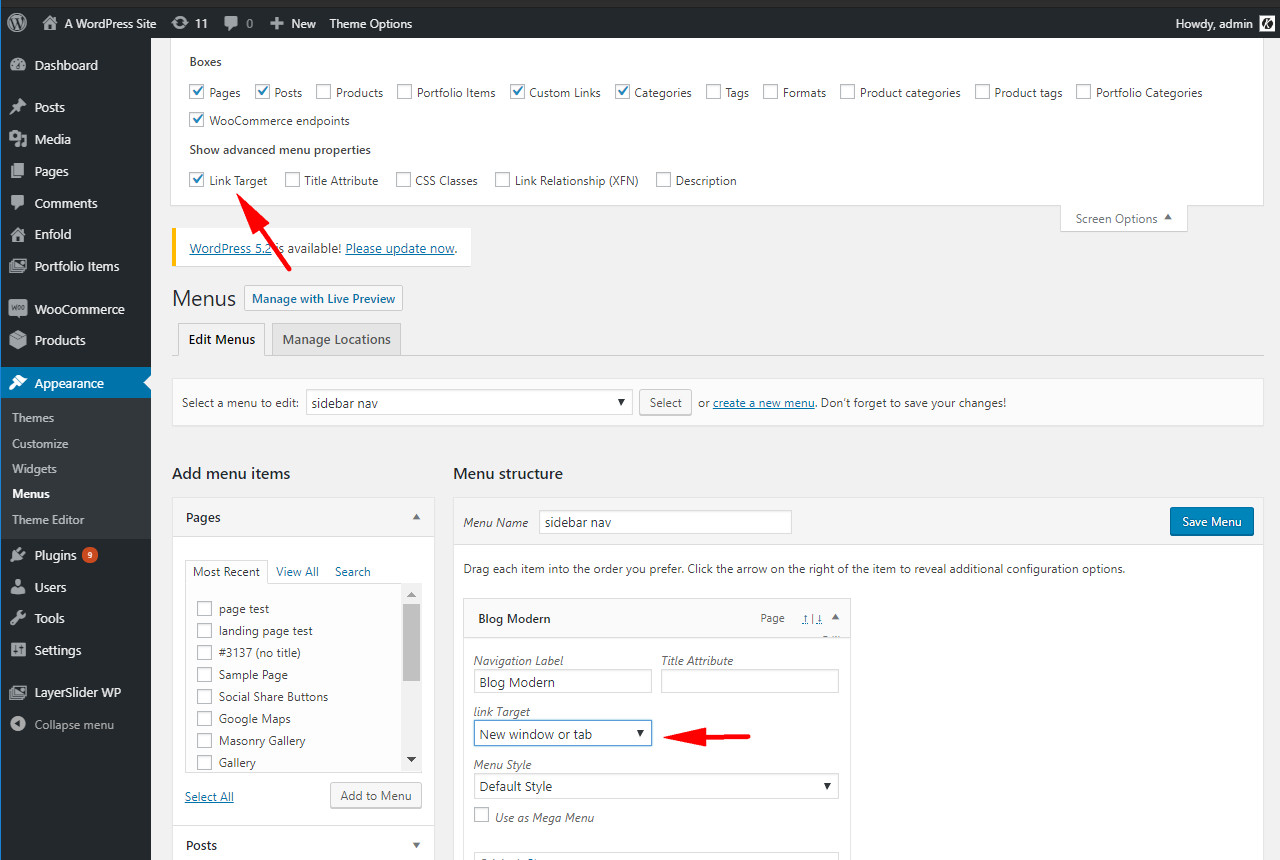The height and width of the screenshot is (860, 1280).
Task: Open the comments bubble icon in admin bar
Action: 231,23
